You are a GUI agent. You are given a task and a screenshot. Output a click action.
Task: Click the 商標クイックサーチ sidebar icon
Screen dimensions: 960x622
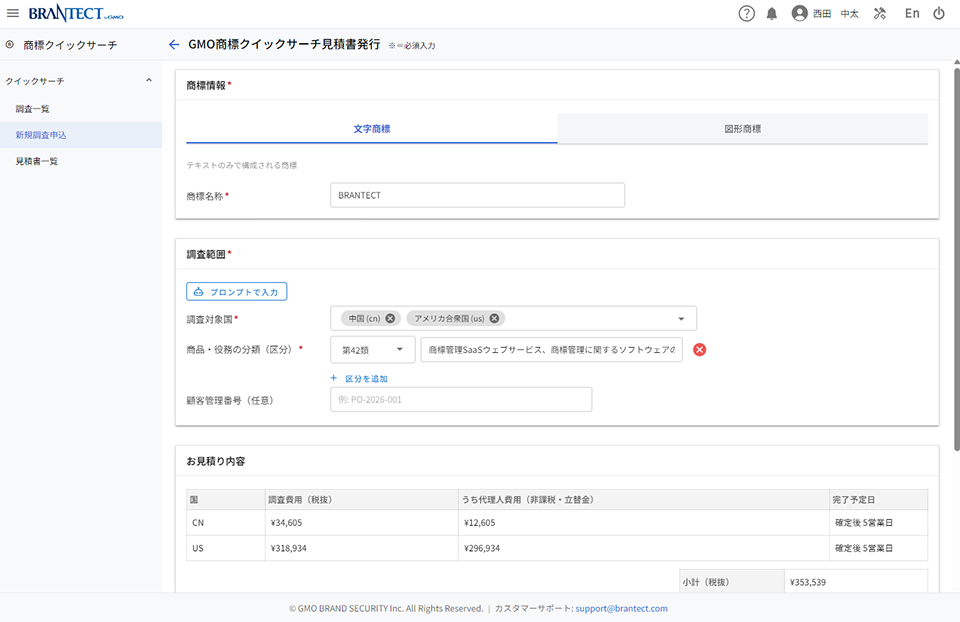(10, 45)
